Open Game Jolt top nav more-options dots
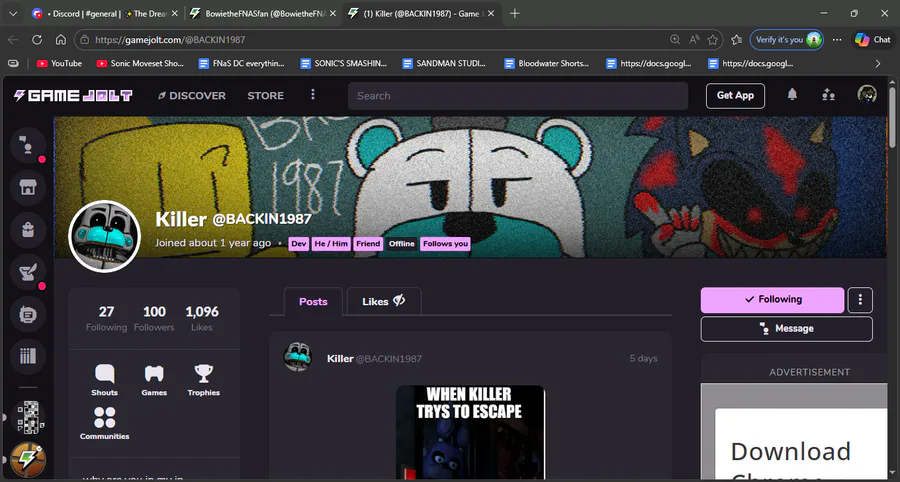The width and height of the screenshot is (900, 482). 313,94
